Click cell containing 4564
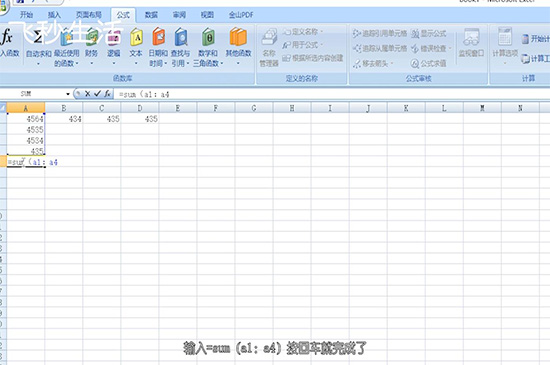Viewport: 550px width, 365px height. tap(26, 119)
